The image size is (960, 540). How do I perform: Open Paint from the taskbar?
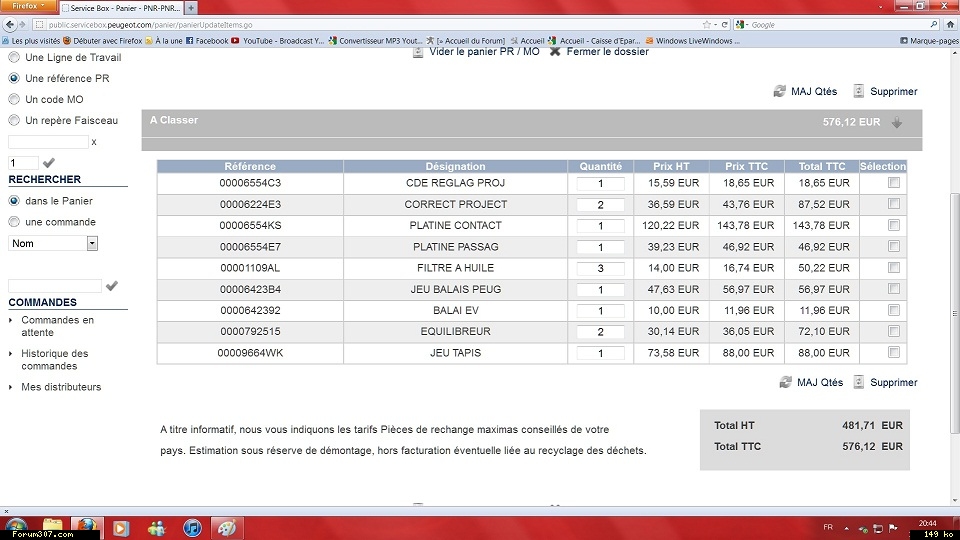coord(227,528)
